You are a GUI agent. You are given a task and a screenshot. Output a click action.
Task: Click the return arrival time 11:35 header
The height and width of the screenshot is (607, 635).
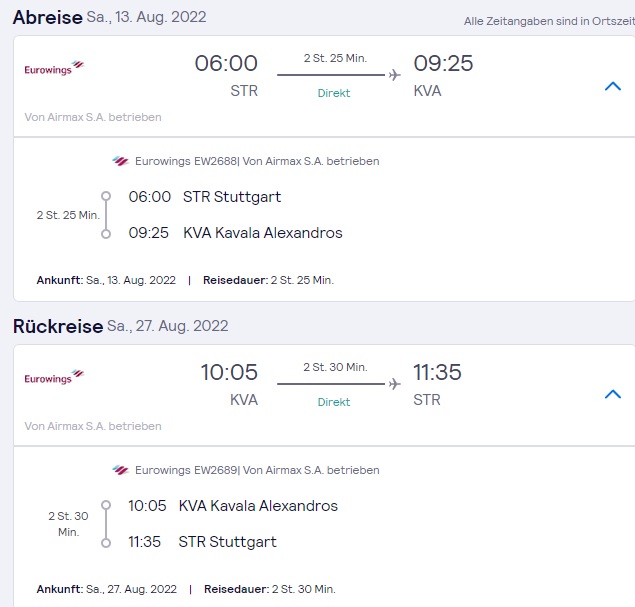(437, 373)
